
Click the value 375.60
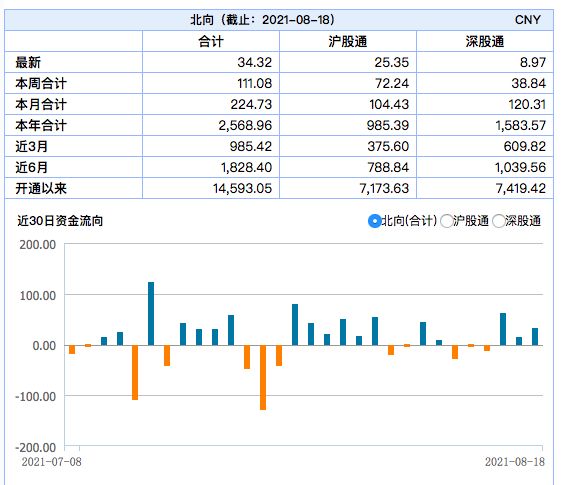(x=388, y=146)
